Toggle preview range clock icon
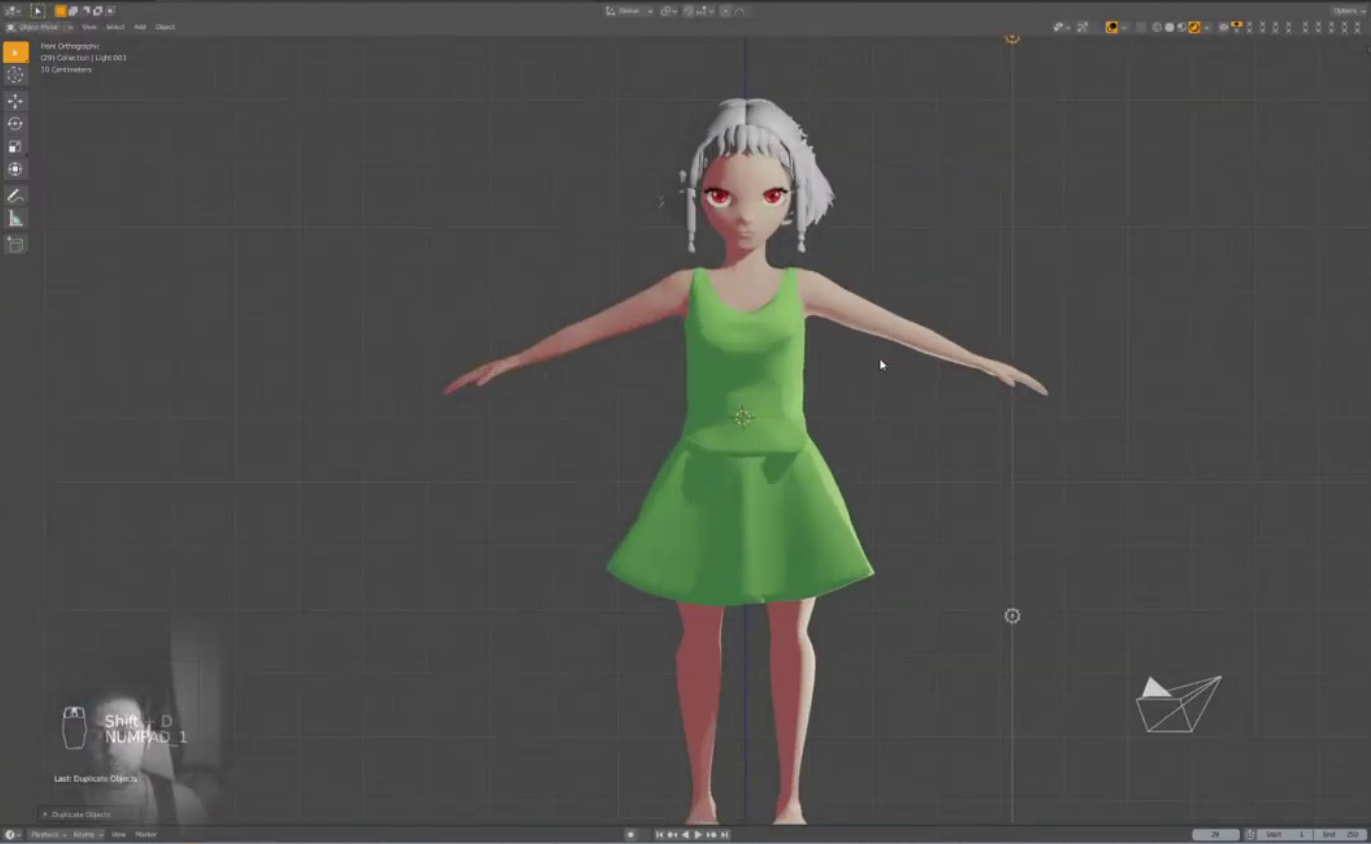Image resolution: width=1371 pixels, height=844 pixels. [1250, 834]
